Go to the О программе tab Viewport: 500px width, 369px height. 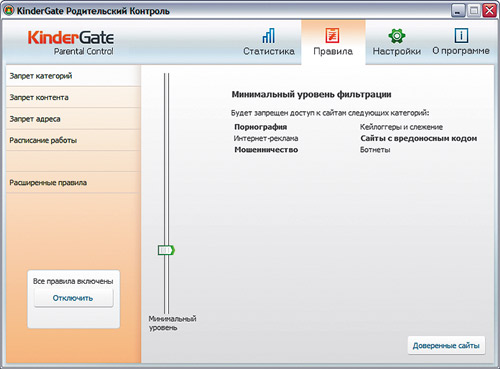pos(461,42)
